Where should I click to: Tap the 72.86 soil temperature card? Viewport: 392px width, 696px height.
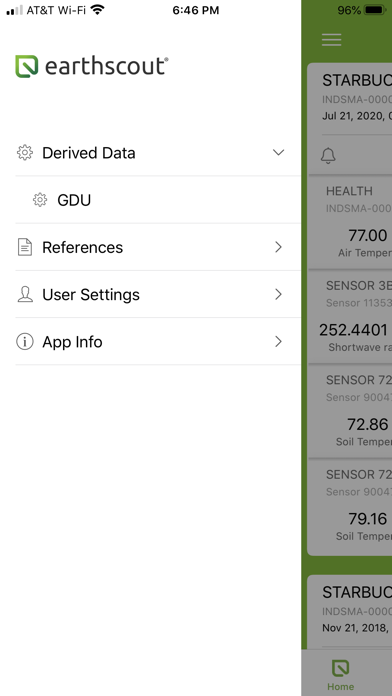[x=350, y=411]
